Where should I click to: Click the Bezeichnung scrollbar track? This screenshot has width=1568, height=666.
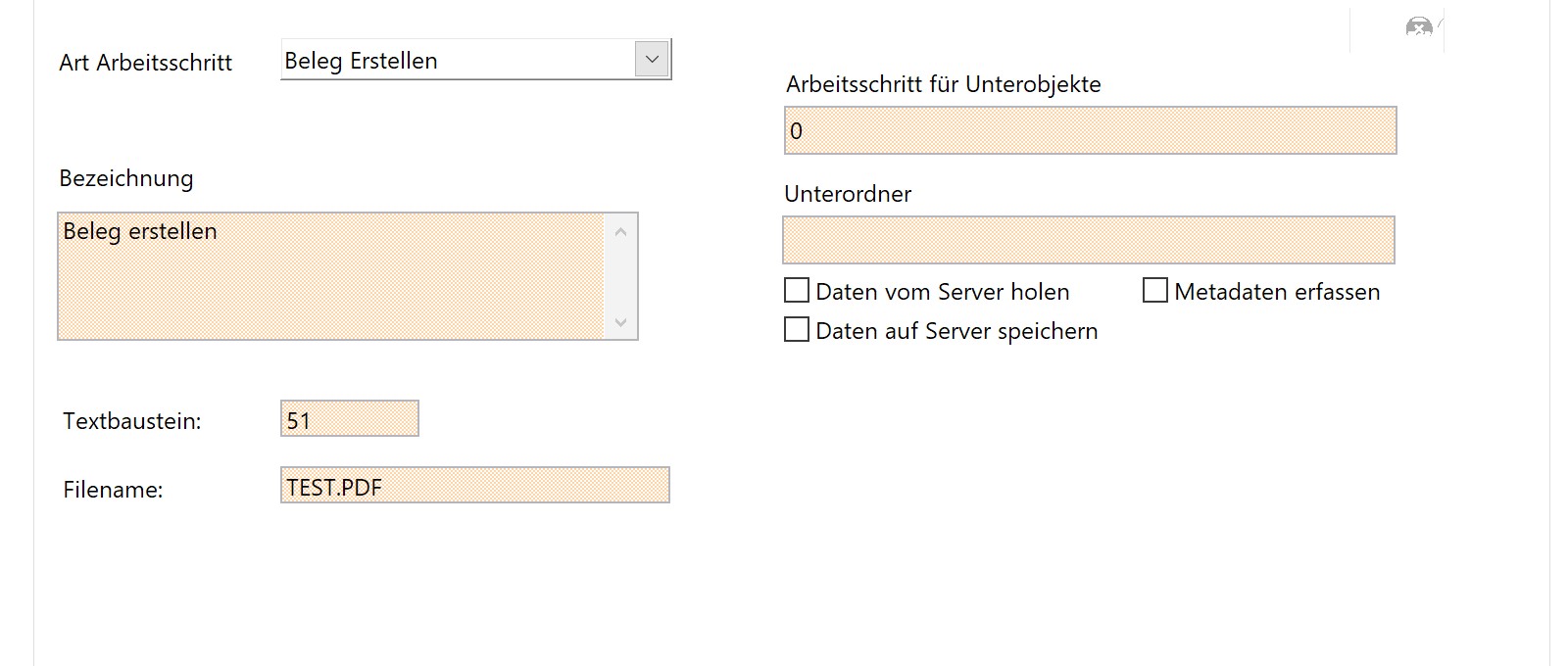point(620,276)
